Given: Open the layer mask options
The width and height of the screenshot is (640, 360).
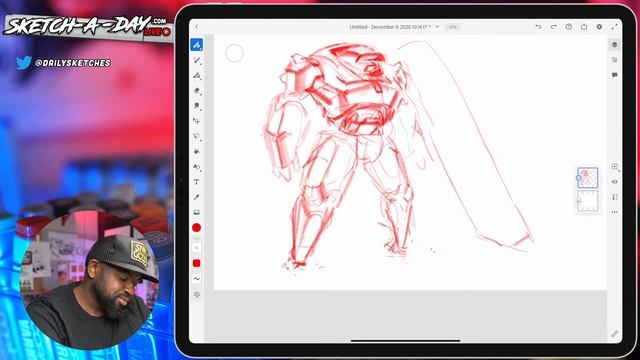Looking at the screenshot, I should (x=615, y=197).
